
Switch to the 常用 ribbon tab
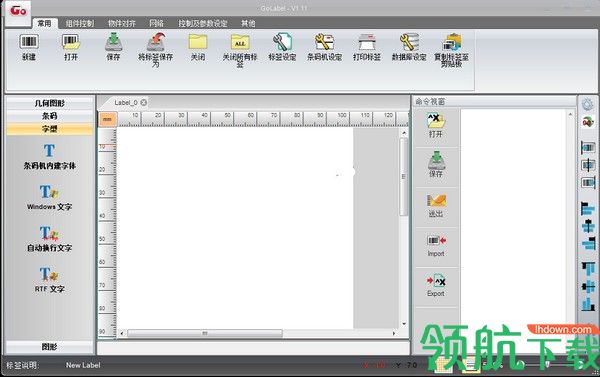coord(44,23)
